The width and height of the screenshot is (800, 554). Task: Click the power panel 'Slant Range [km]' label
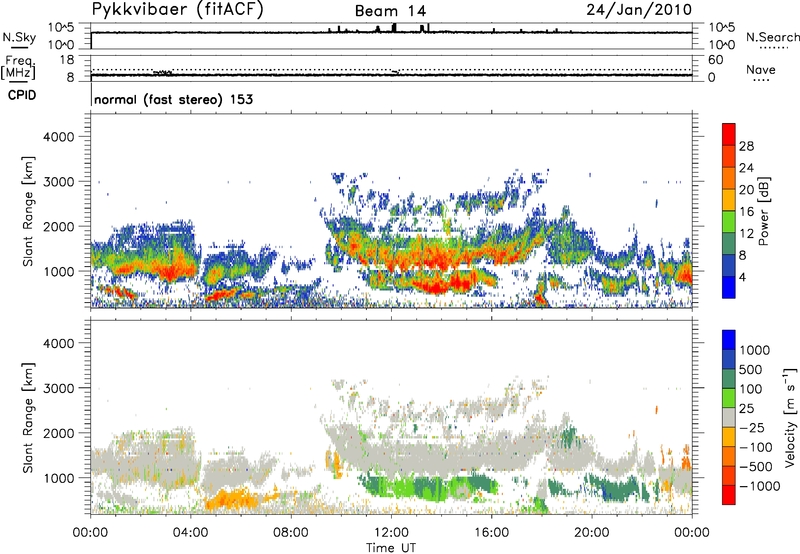[28, 211]
